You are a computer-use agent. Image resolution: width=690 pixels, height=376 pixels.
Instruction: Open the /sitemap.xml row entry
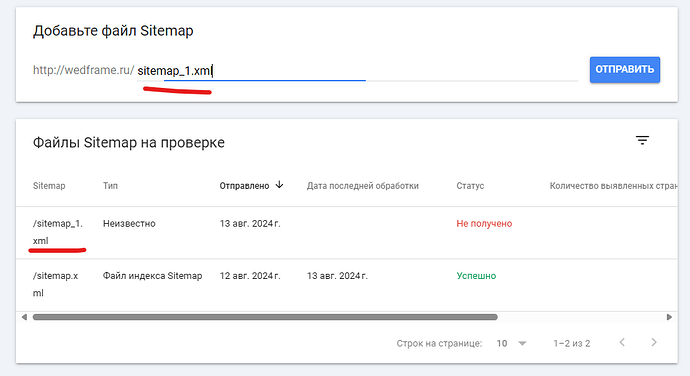[55, 284]
